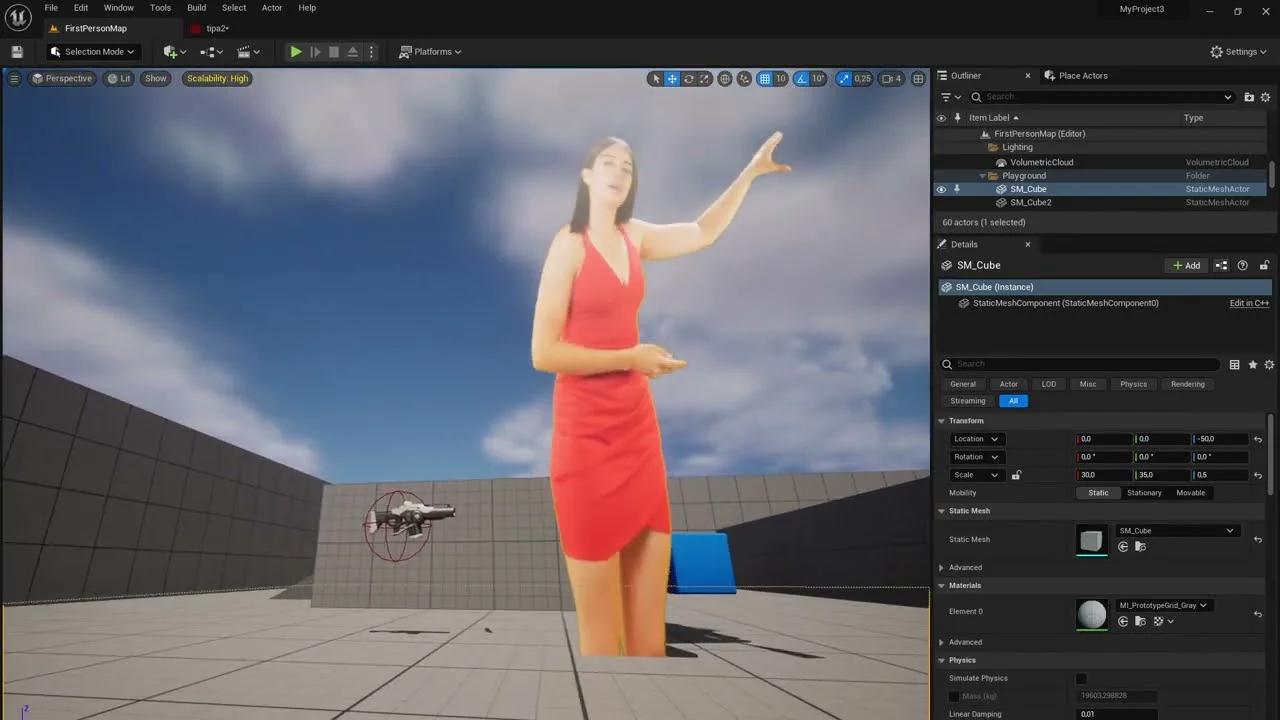Toggle surface snapping in the viewport
The height and width of the screenshot is (720, 1280).
click(x=744, y=78)
